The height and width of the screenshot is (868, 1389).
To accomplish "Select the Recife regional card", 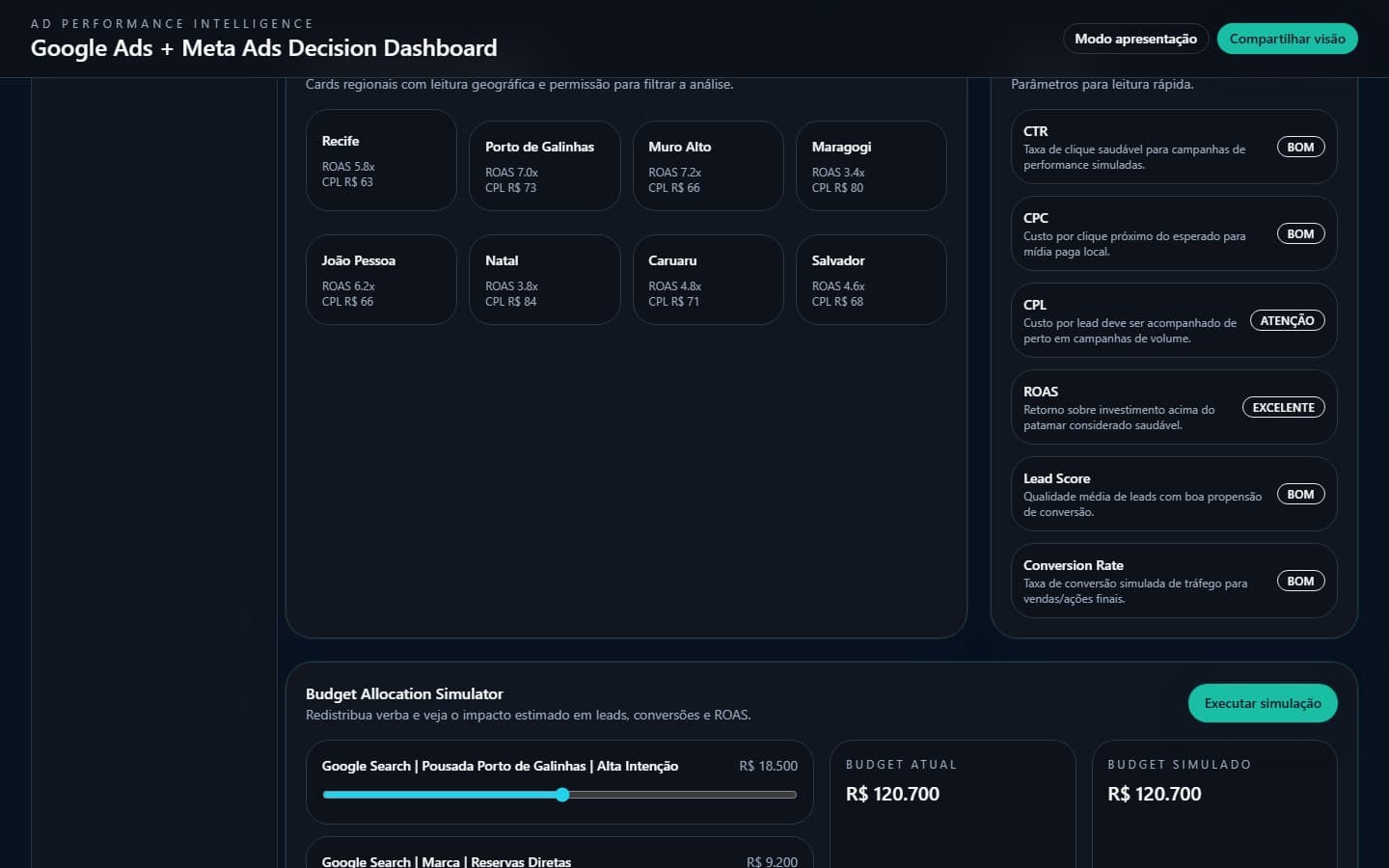I will click(x=381, y=160).
